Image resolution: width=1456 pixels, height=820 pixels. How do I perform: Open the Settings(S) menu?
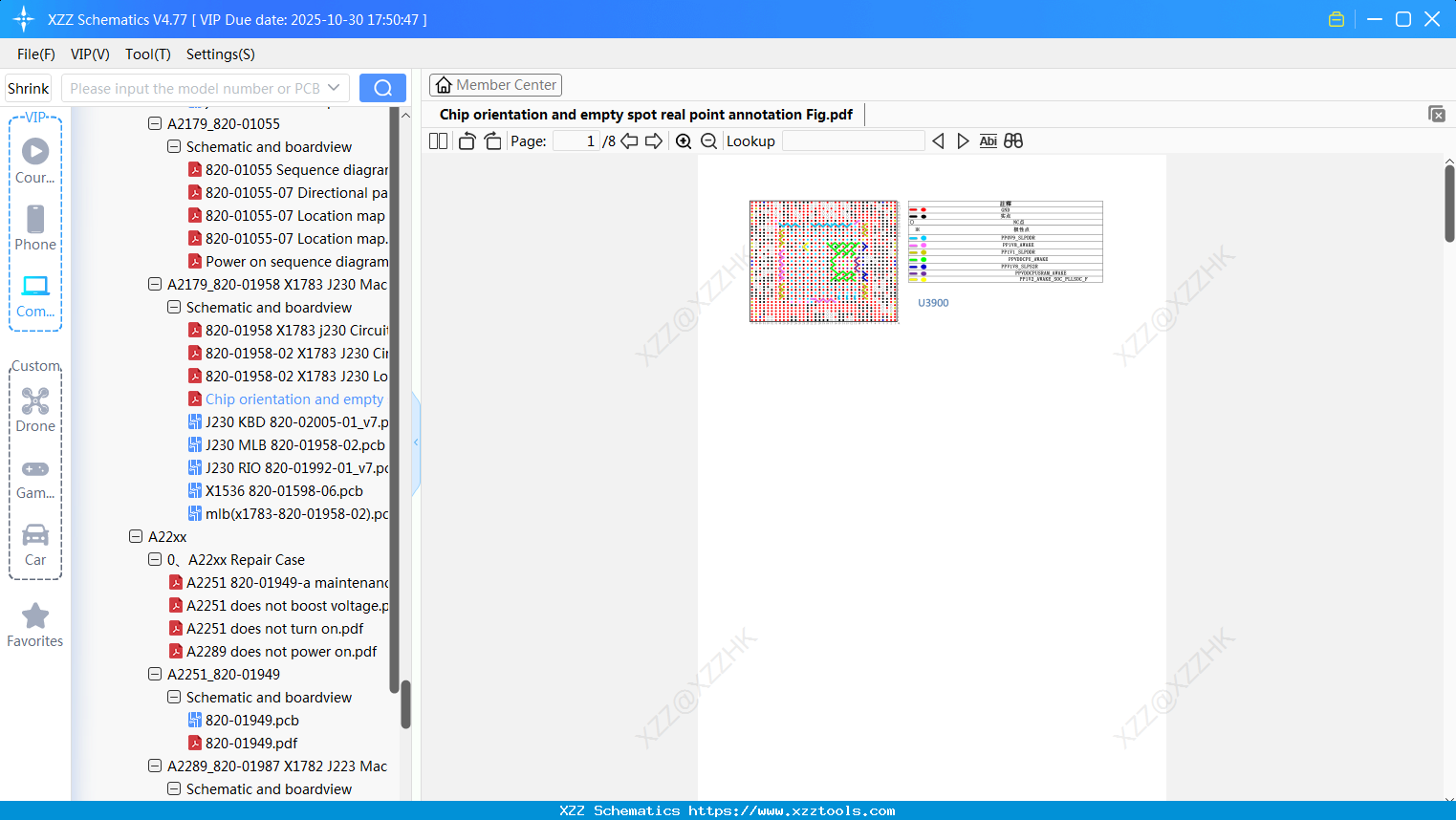[221, 54]
